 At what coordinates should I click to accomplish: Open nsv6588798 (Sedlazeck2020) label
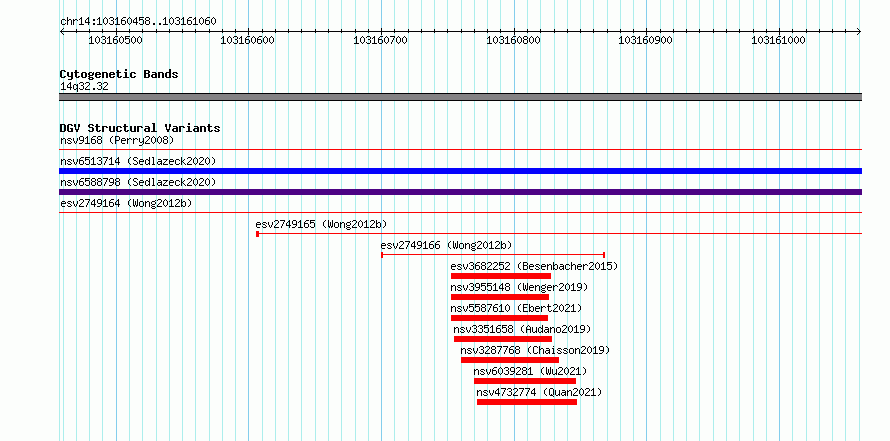(138, 182)
